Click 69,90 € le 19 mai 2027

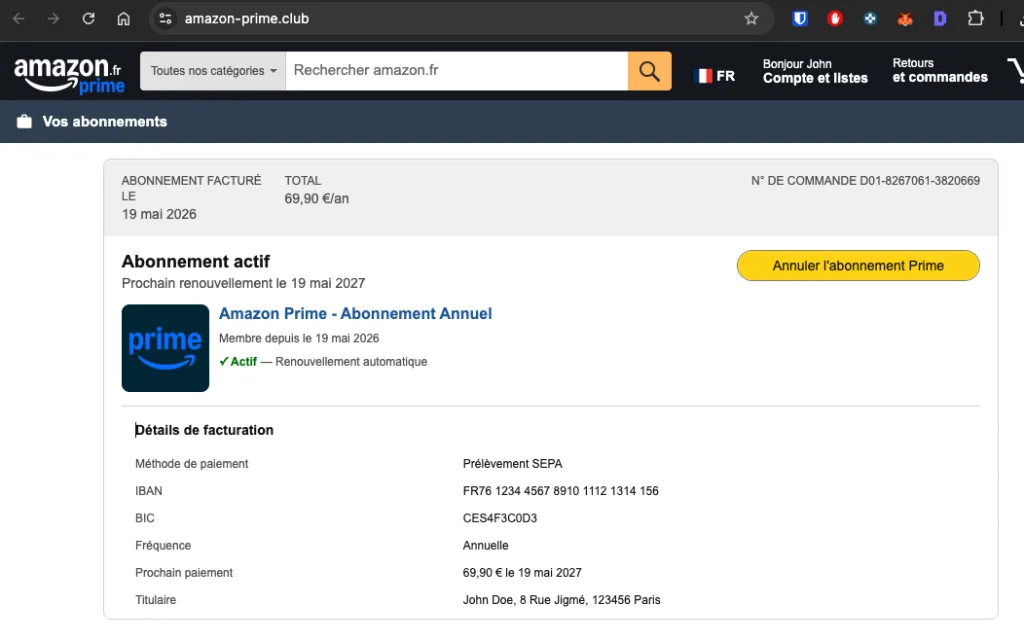522,573
